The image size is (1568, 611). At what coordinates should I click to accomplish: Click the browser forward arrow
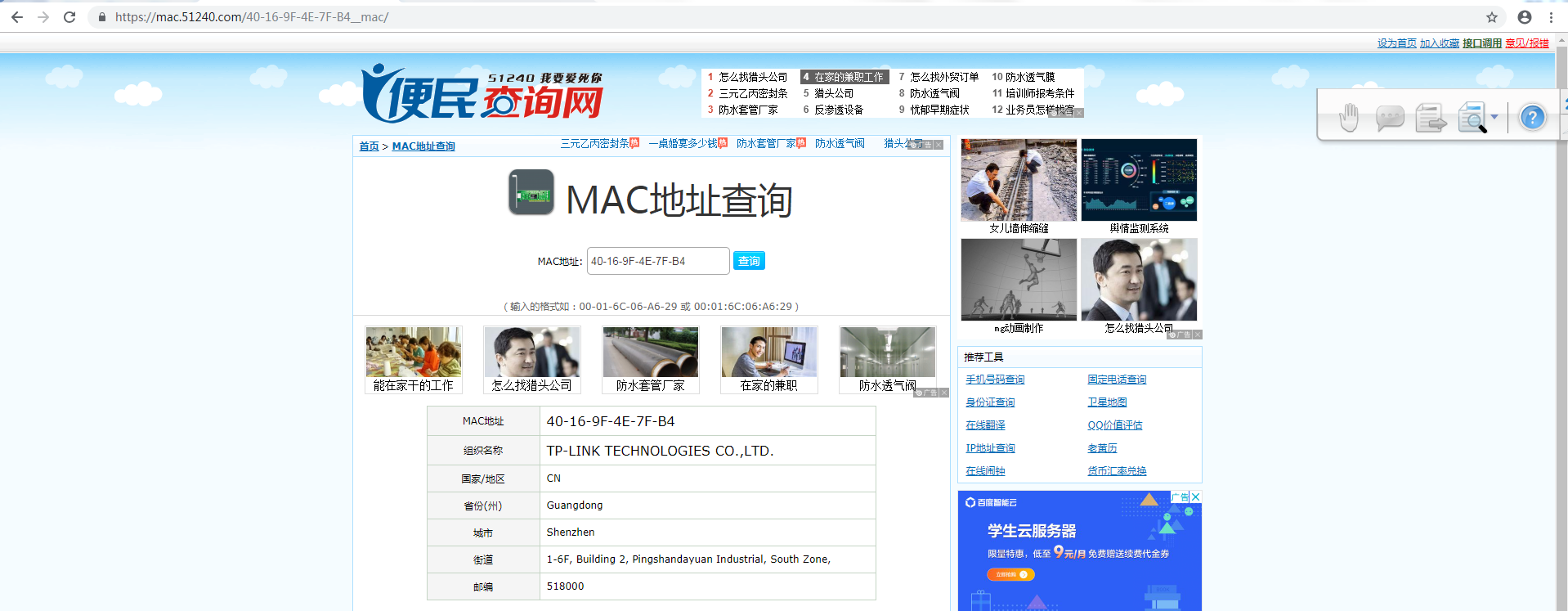[43, 17]
